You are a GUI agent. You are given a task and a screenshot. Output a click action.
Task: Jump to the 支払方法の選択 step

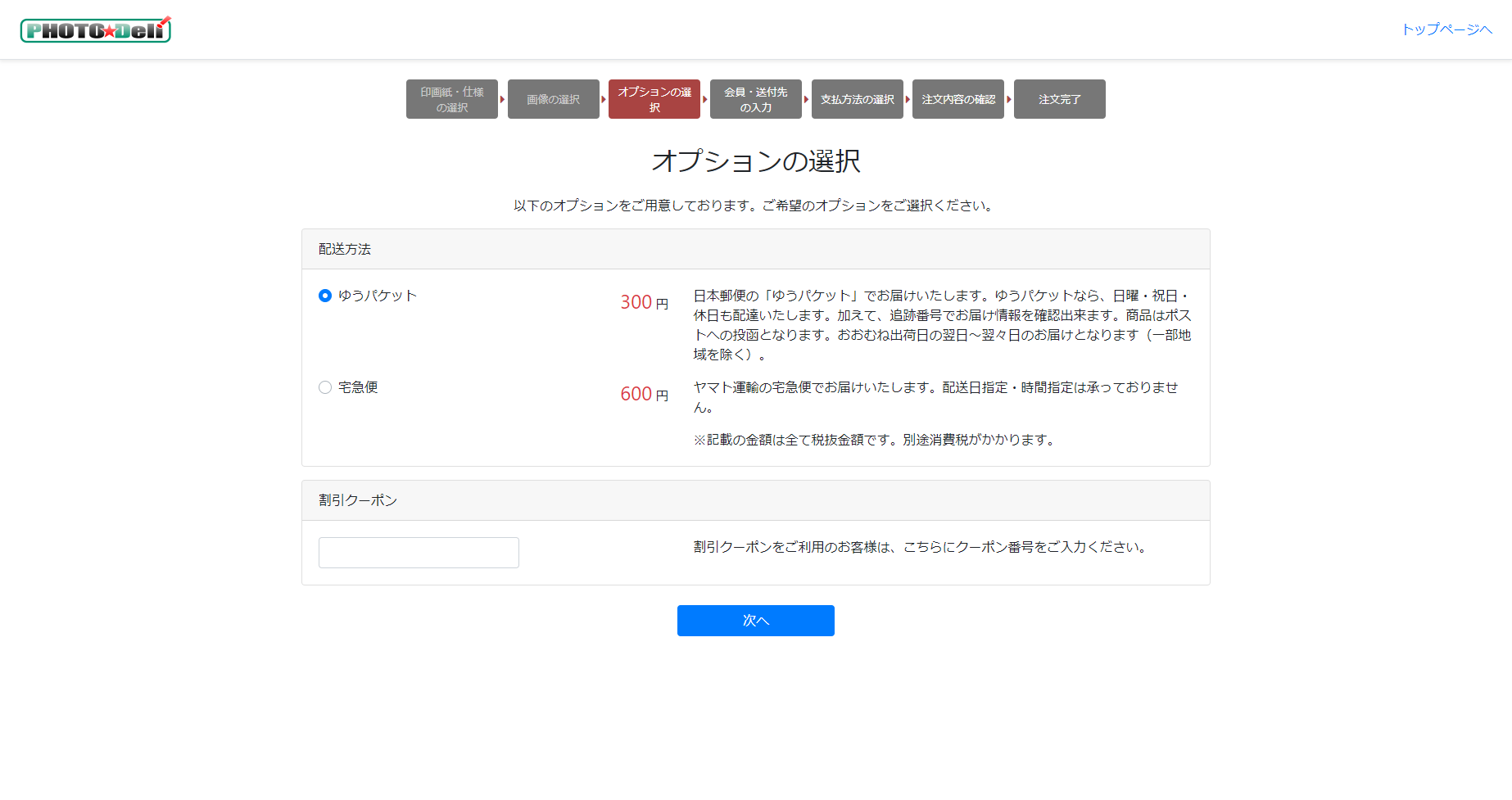click(857, 99)
